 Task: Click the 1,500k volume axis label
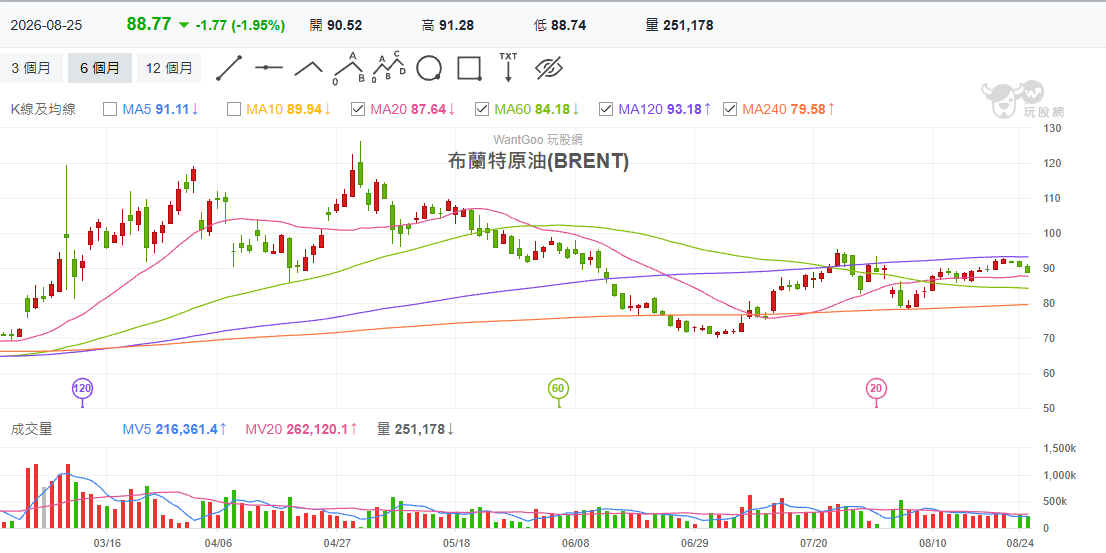(1059, 448)
